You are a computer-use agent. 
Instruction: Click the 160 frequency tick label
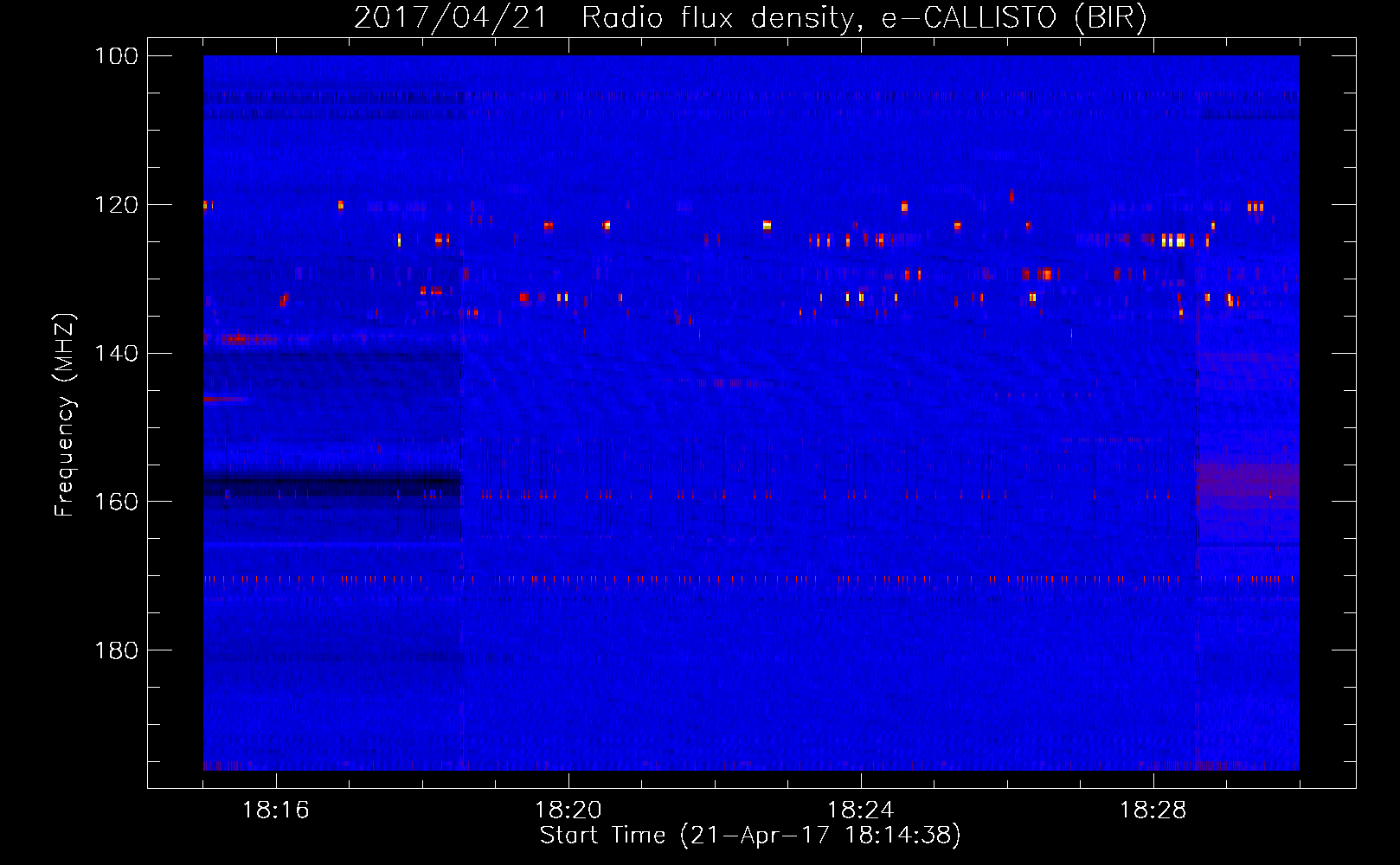pos(116,502)
